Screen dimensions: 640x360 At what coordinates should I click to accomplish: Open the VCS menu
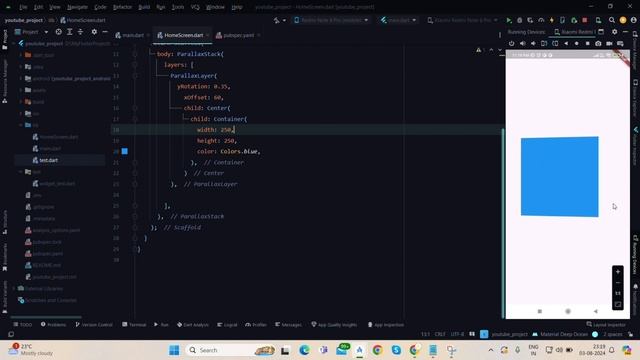pyautogui.click(x=195, y=7)
